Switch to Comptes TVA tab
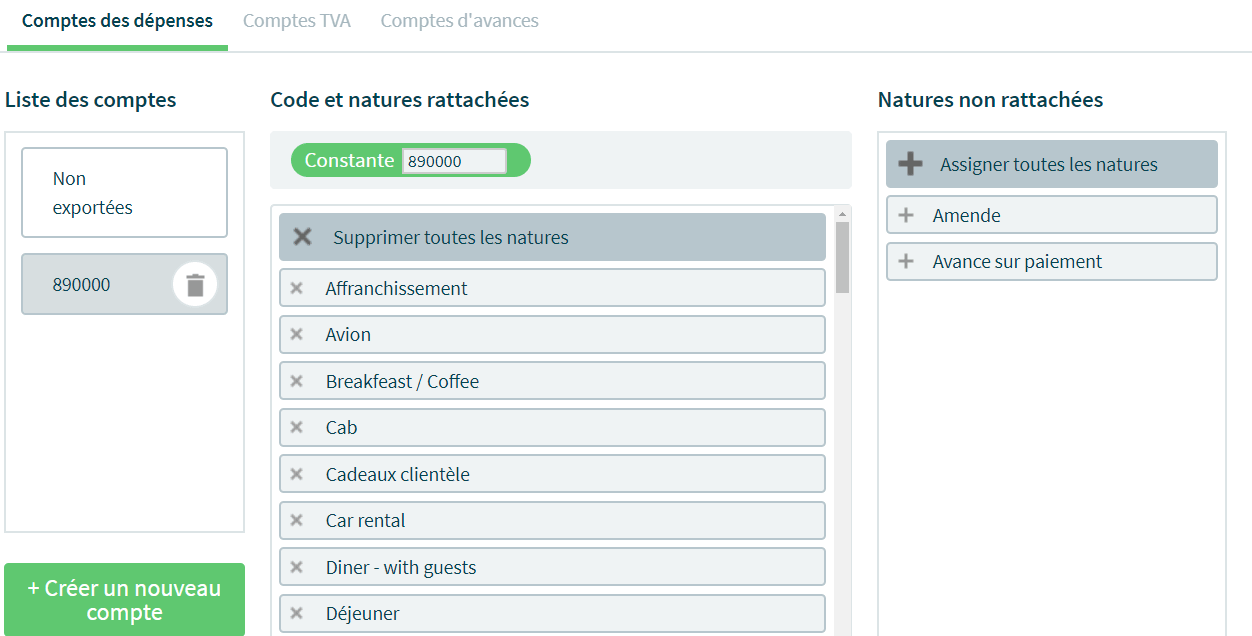The width and height of the screenshot is (1252, 636). pyautogui.click(x=297, y=21)
